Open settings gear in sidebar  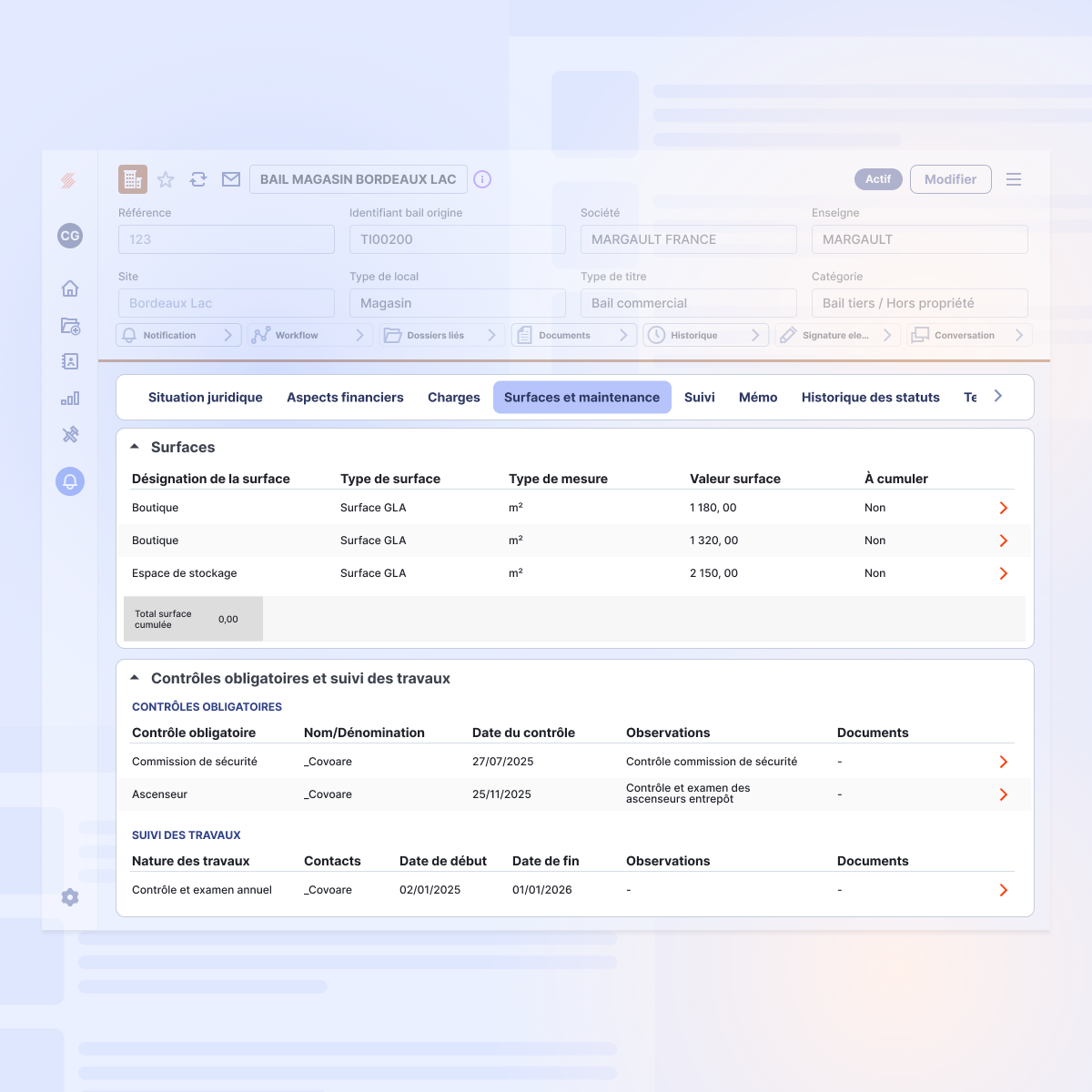[x=70, y=897]
